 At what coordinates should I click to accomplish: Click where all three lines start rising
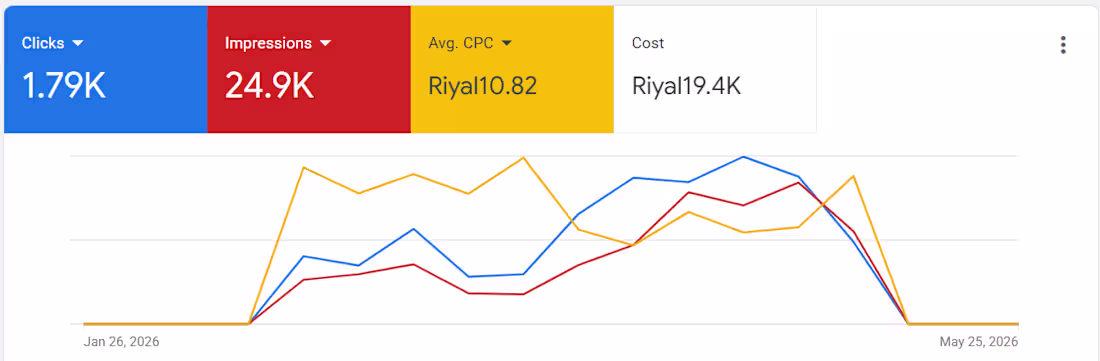pos(249,324)
